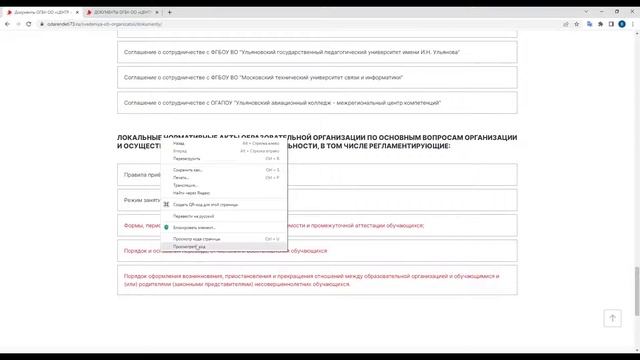Viewport: 640px width, 360px height.
Task: Choose Просмотр кода страницы menu entry
Action: point(224,239)
